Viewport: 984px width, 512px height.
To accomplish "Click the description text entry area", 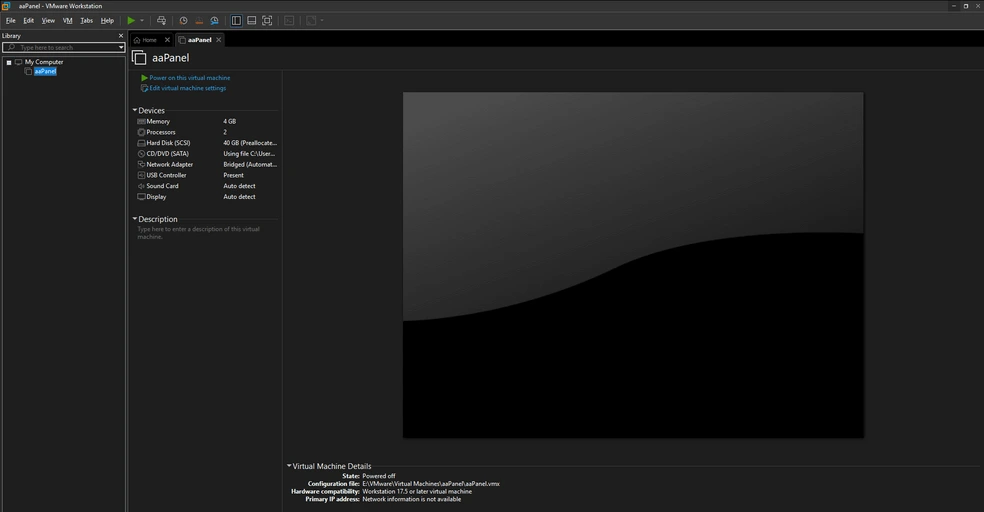I will pos(198,233).
